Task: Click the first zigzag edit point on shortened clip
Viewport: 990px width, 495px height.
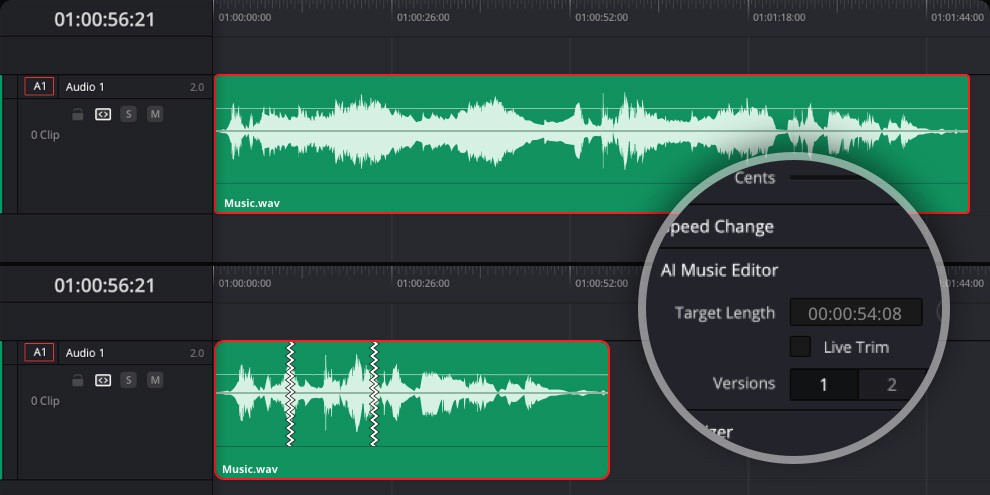Action: click(291, 394)
